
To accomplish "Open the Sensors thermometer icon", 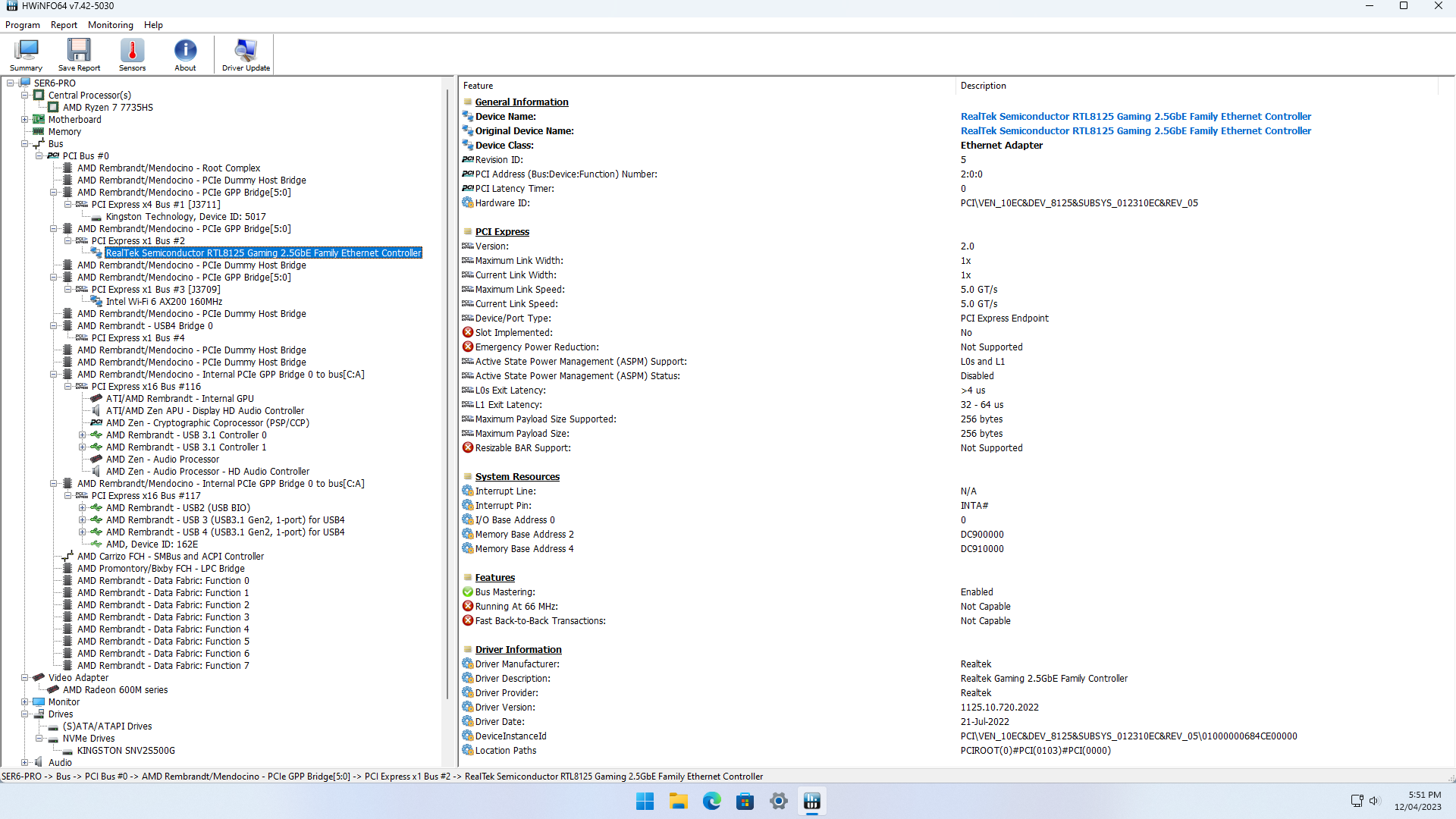I will tap(132, 55).
